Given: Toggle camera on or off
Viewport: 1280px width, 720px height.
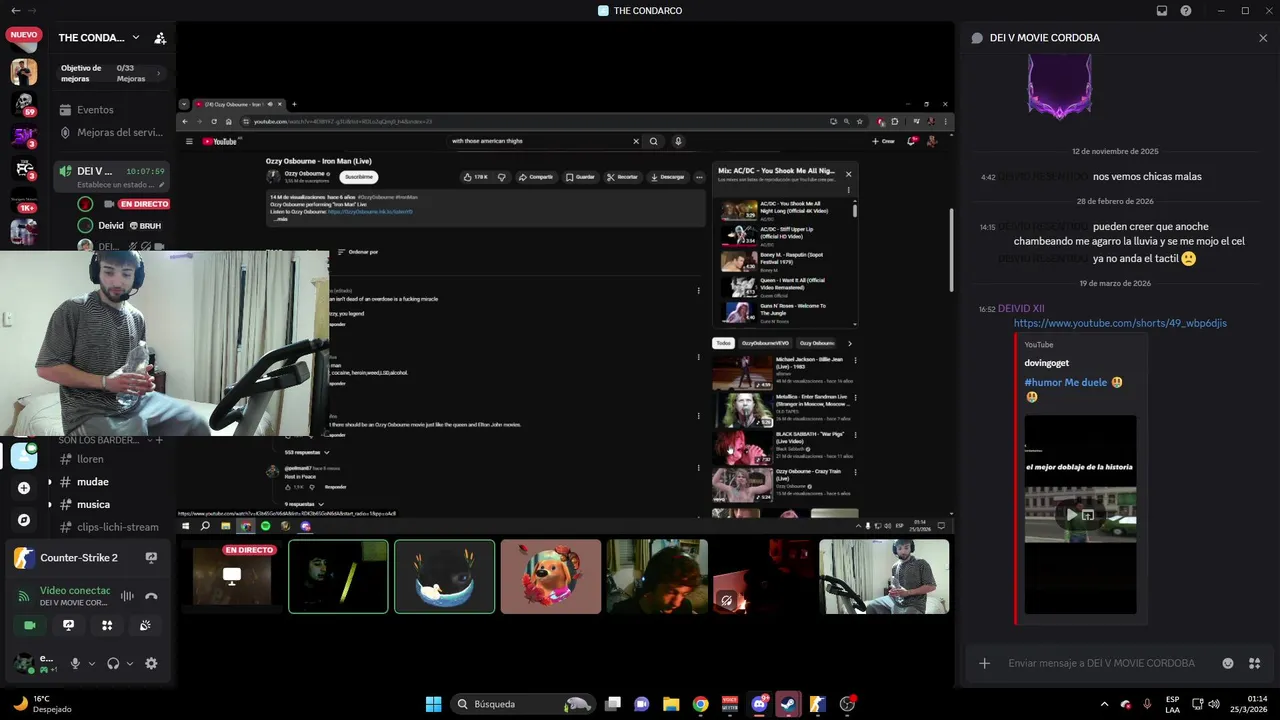Looking at the screenshot, I should (29, 625).
